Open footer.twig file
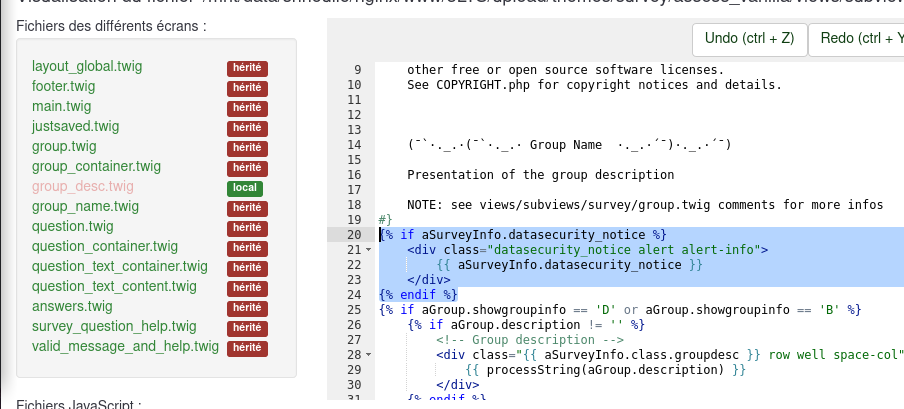The width and height of the screenshot is (904, 409). [x=63, y=87]
